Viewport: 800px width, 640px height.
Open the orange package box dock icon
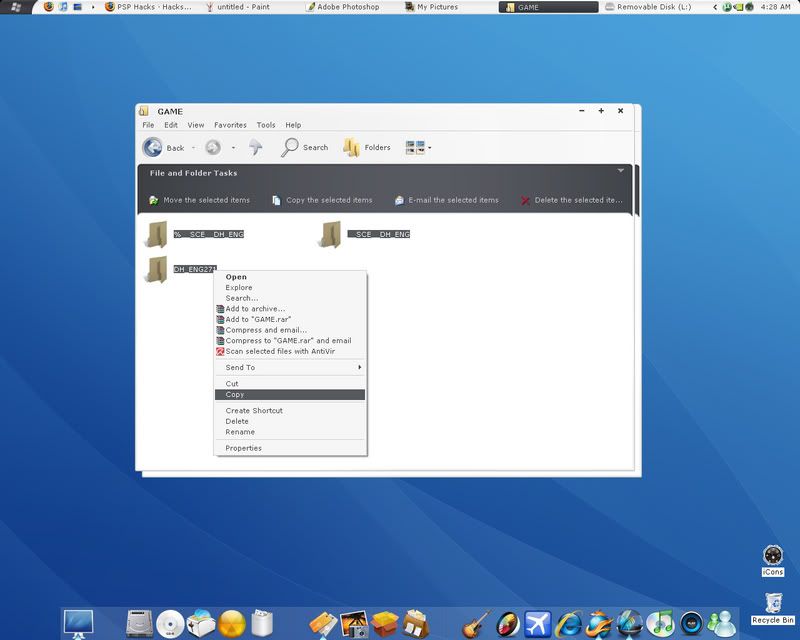point(385,624)
